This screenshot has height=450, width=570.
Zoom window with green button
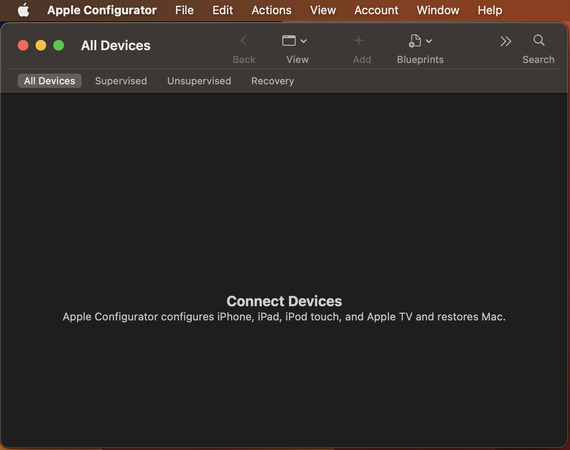click(x=59, y=45)
